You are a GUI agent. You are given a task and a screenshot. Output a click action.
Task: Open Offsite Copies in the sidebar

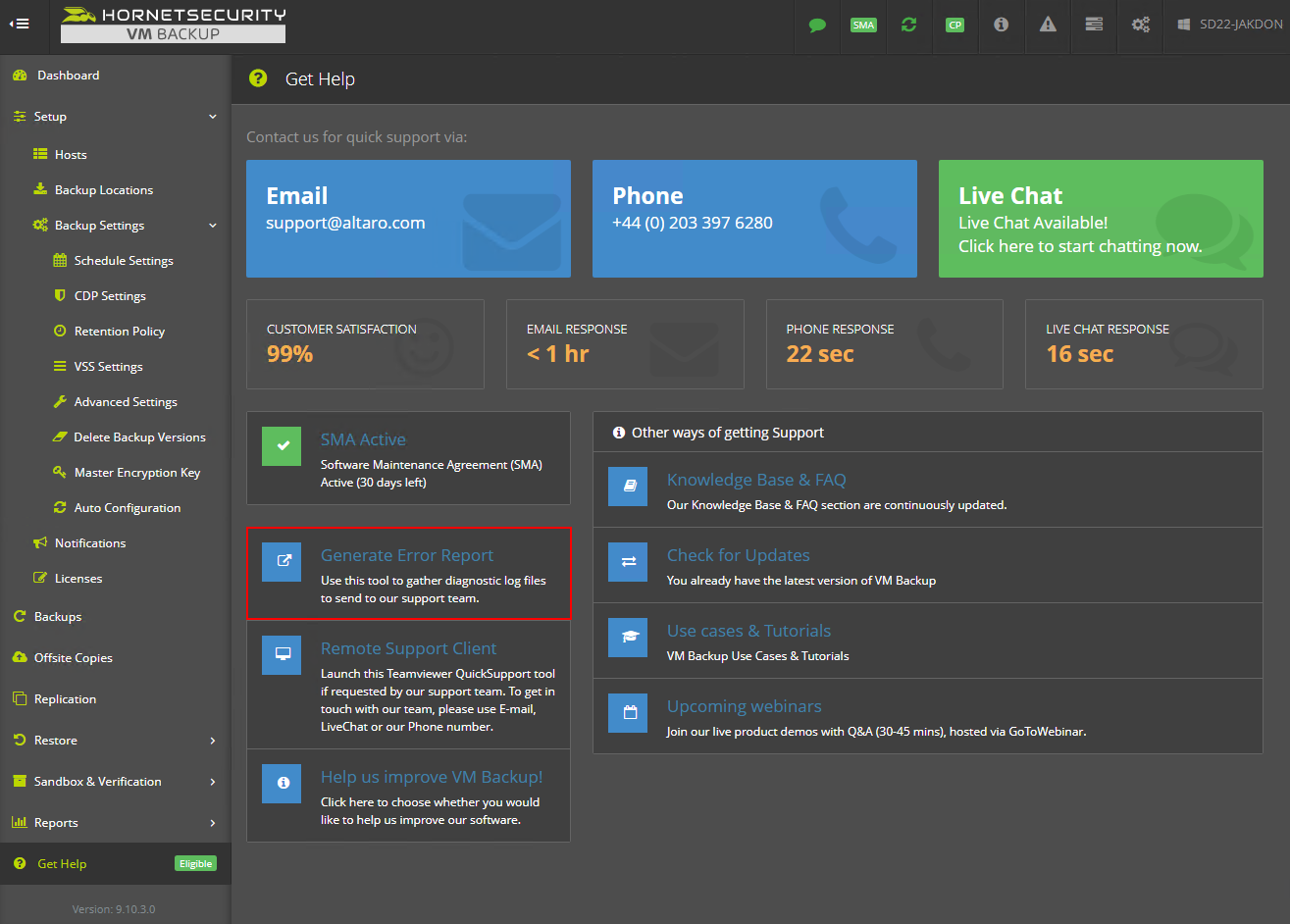coord(74,658)
